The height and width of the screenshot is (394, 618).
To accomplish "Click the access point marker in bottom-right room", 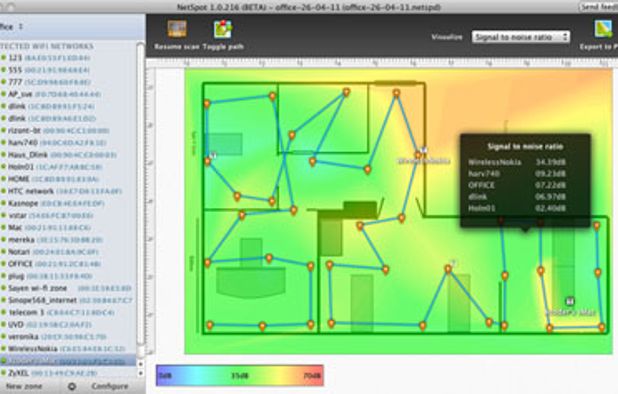I will tap(570, 301).
